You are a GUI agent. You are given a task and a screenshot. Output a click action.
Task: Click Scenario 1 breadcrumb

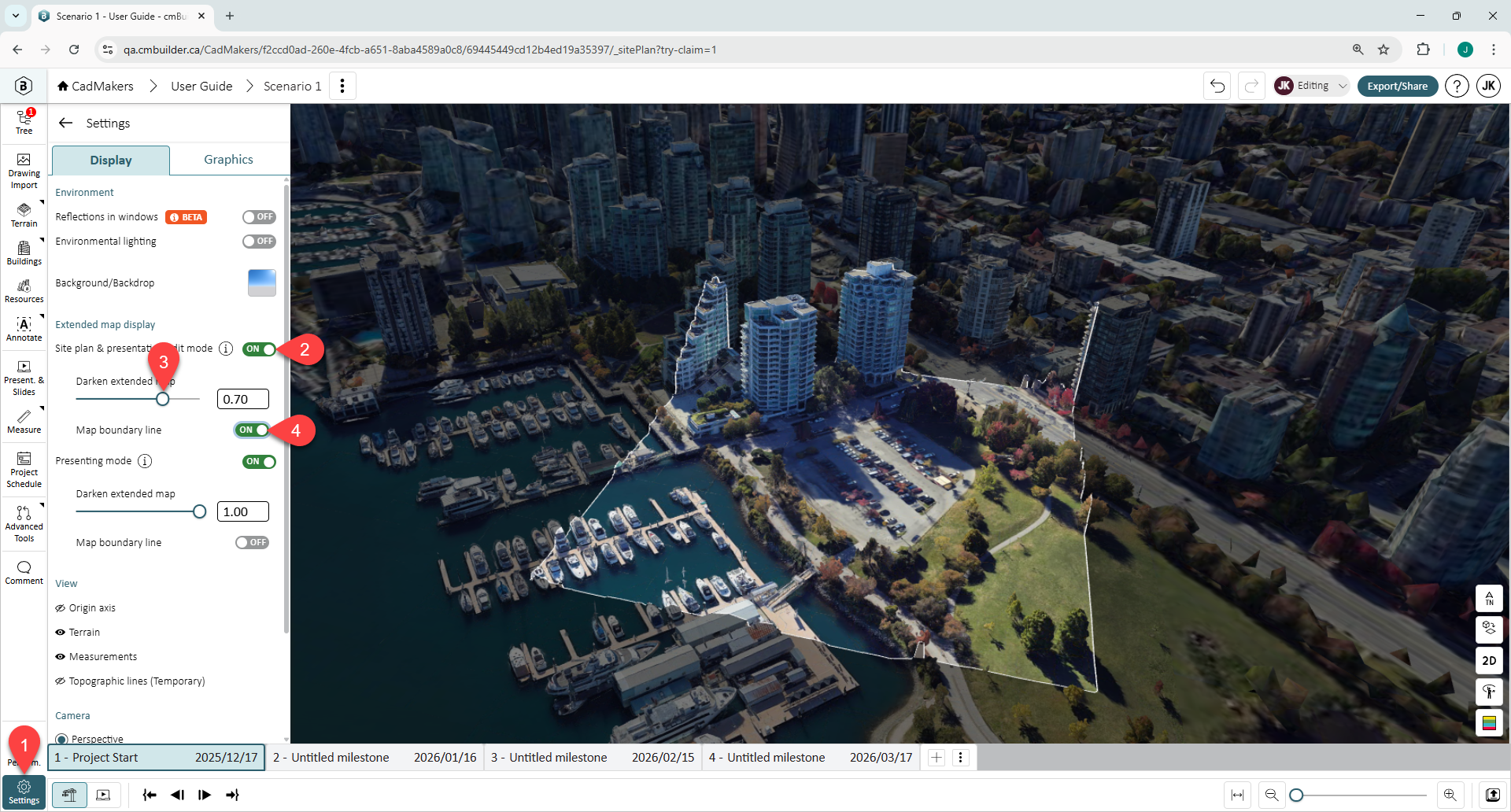(292, 86)
